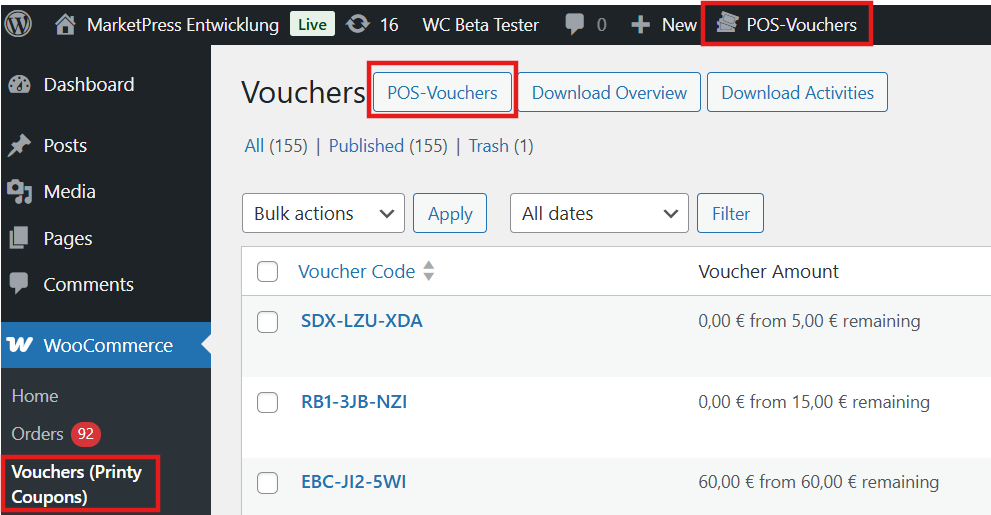
Task: Click New in the admin bar
Action: [x=679, y=25]
